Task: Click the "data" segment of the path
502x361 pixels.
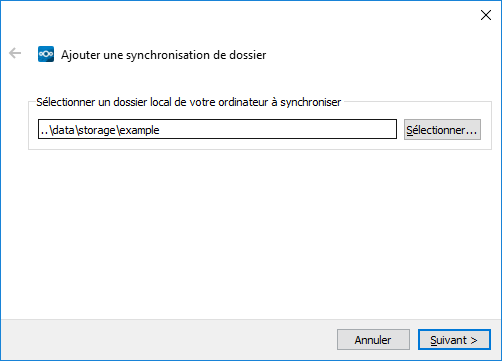Action: click(x=63, y=130)
